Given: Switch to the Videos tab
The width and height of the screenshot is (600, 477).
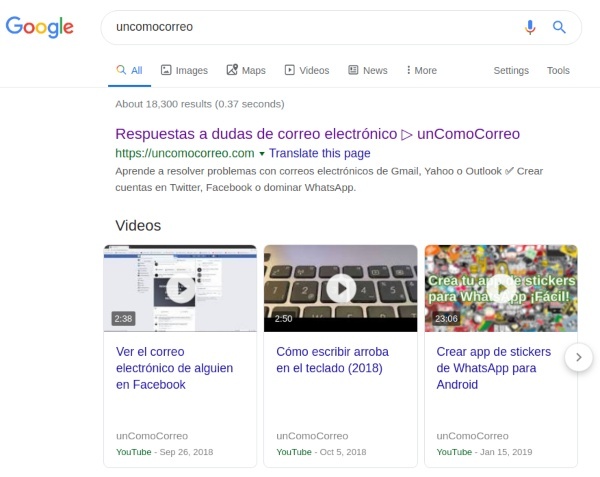Looking at the screenshot, I should [x=307, y=70].
